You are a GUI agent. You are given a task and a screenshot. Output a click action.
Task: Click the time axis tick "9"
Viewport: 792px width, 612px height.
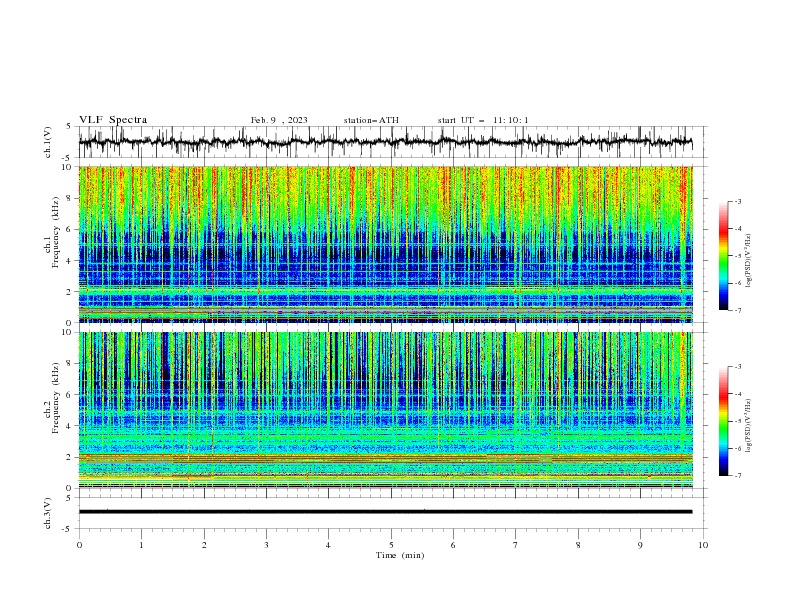[640, 545]
